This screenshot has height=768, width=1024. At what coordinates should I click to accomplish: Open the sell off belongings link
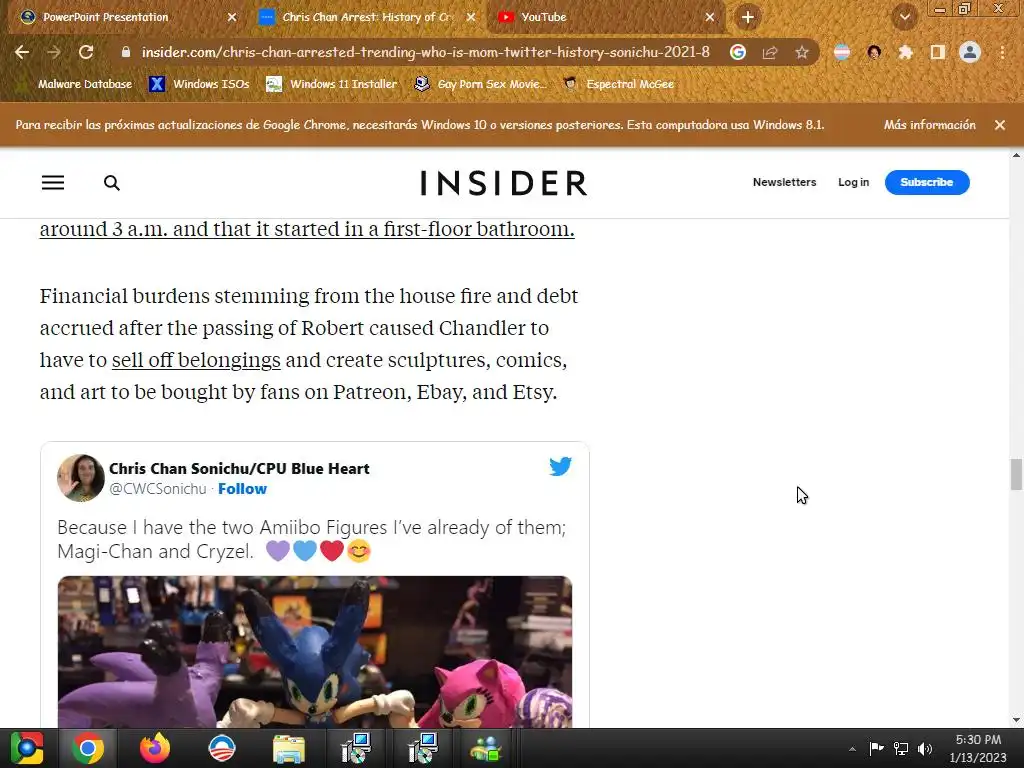196,360
